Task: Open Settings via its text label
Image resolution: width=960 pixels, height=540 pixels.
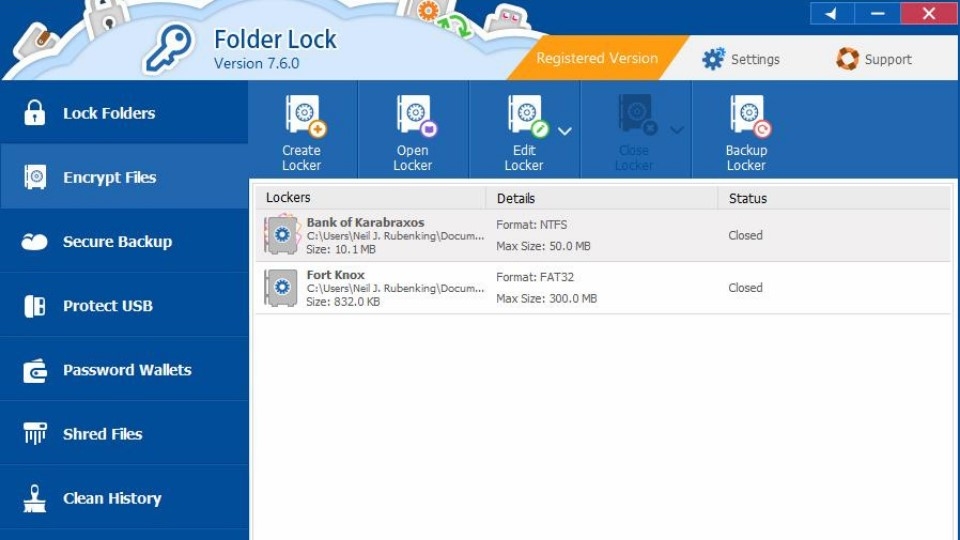Action: click(x=755, y=59)
